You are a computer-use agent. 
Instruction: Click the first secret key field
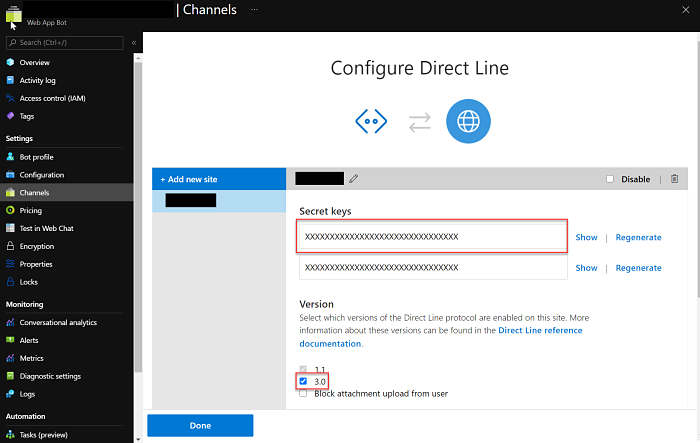pyautogui.click(x=433, y=236)
